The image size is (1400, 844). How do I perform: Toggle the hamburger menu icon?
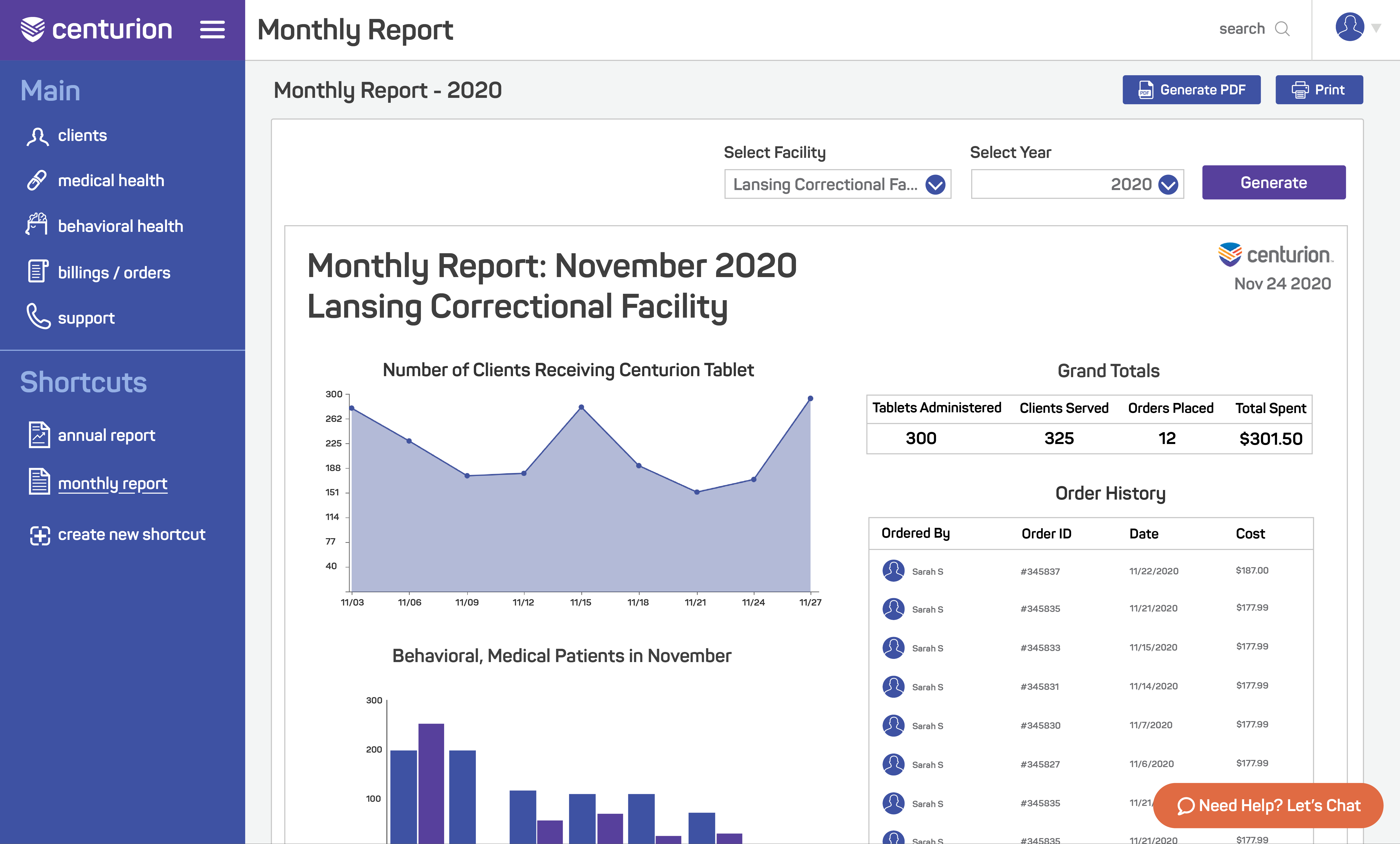212,30
